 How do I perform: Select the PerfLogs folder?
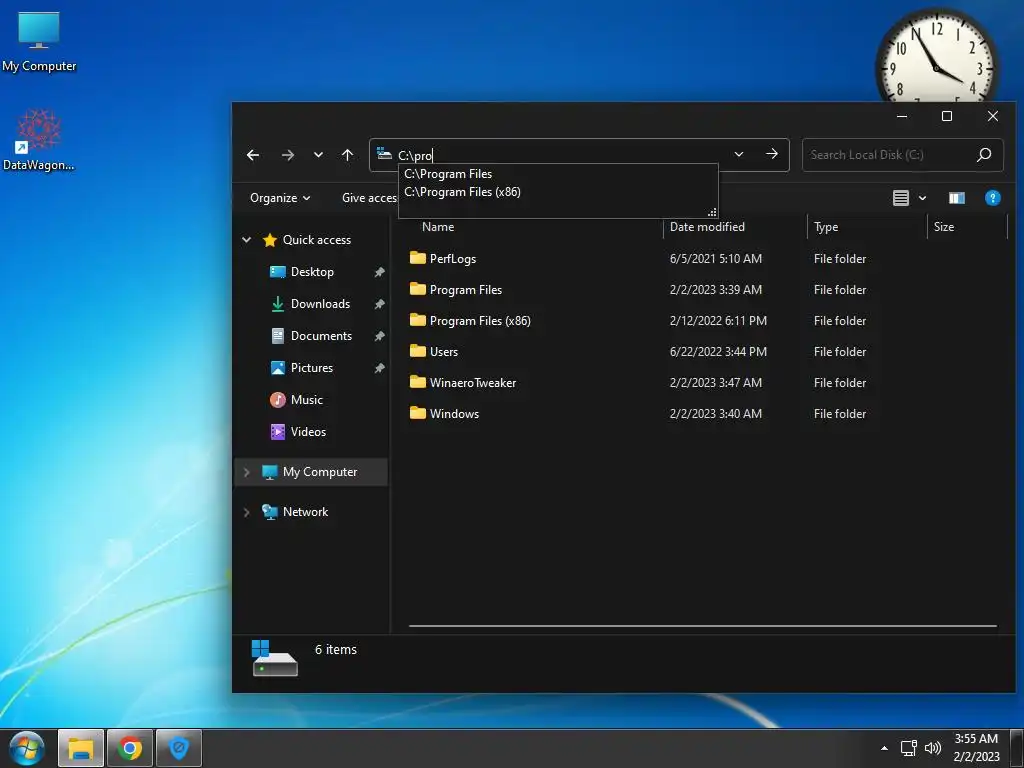pyautogui.click(x=452, y=259)
